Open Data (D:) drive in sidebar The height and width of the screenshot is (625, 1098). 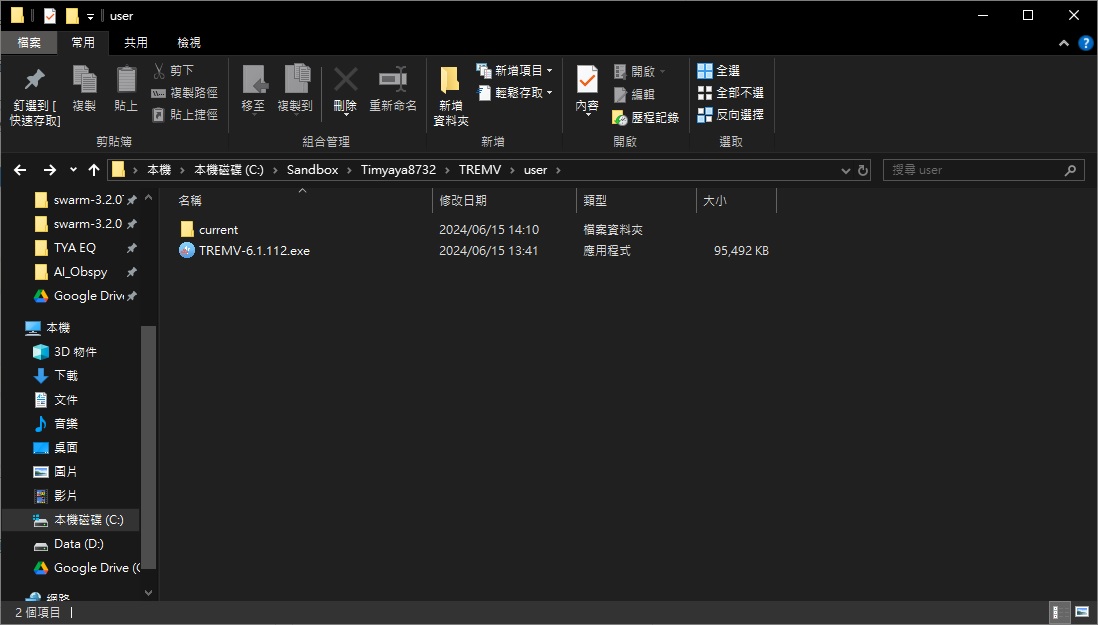[78, 544]
